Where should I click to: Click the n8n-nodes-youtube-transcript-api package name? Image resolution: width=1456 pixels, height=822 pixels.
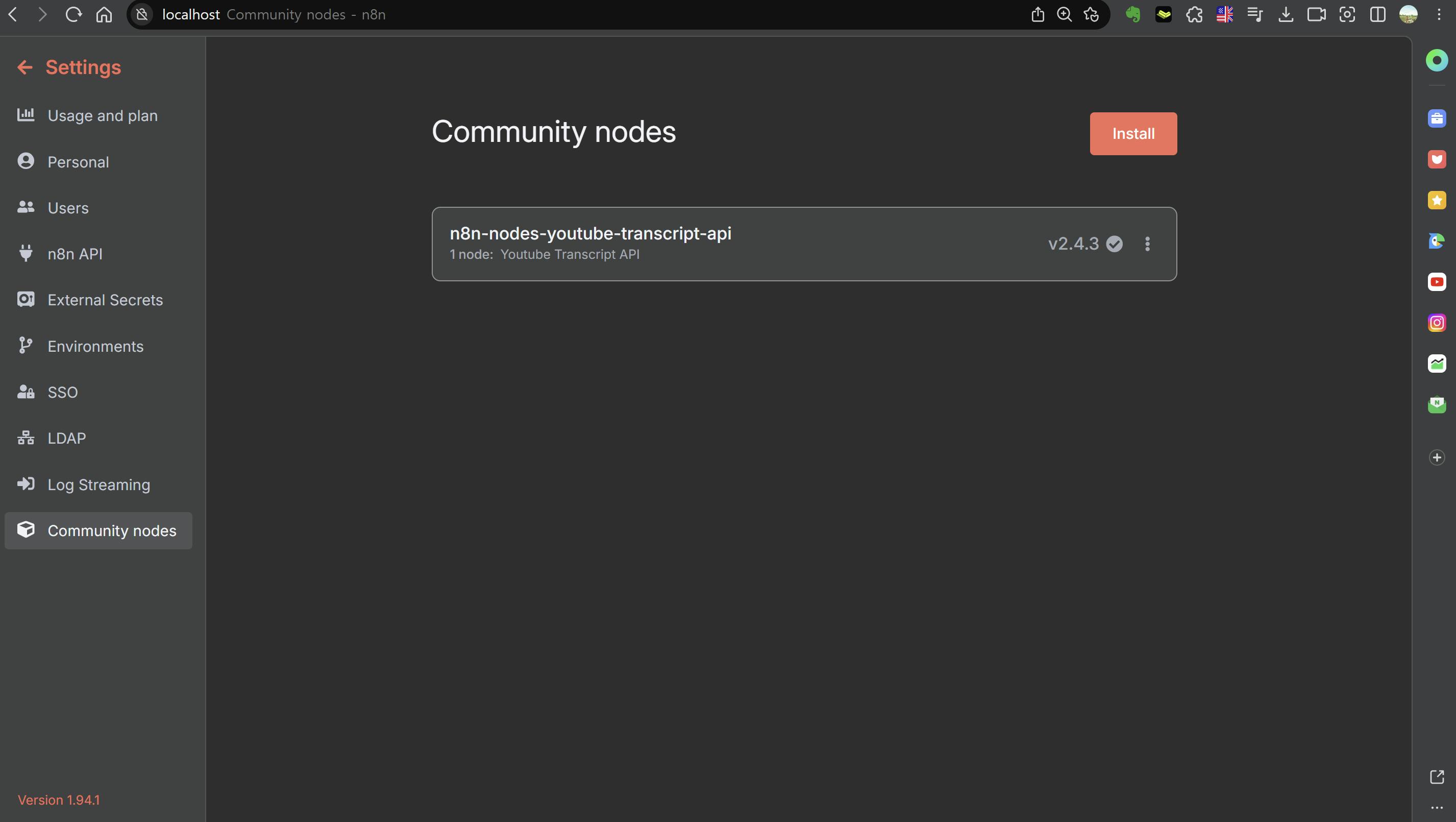click(x=590, y=233)
